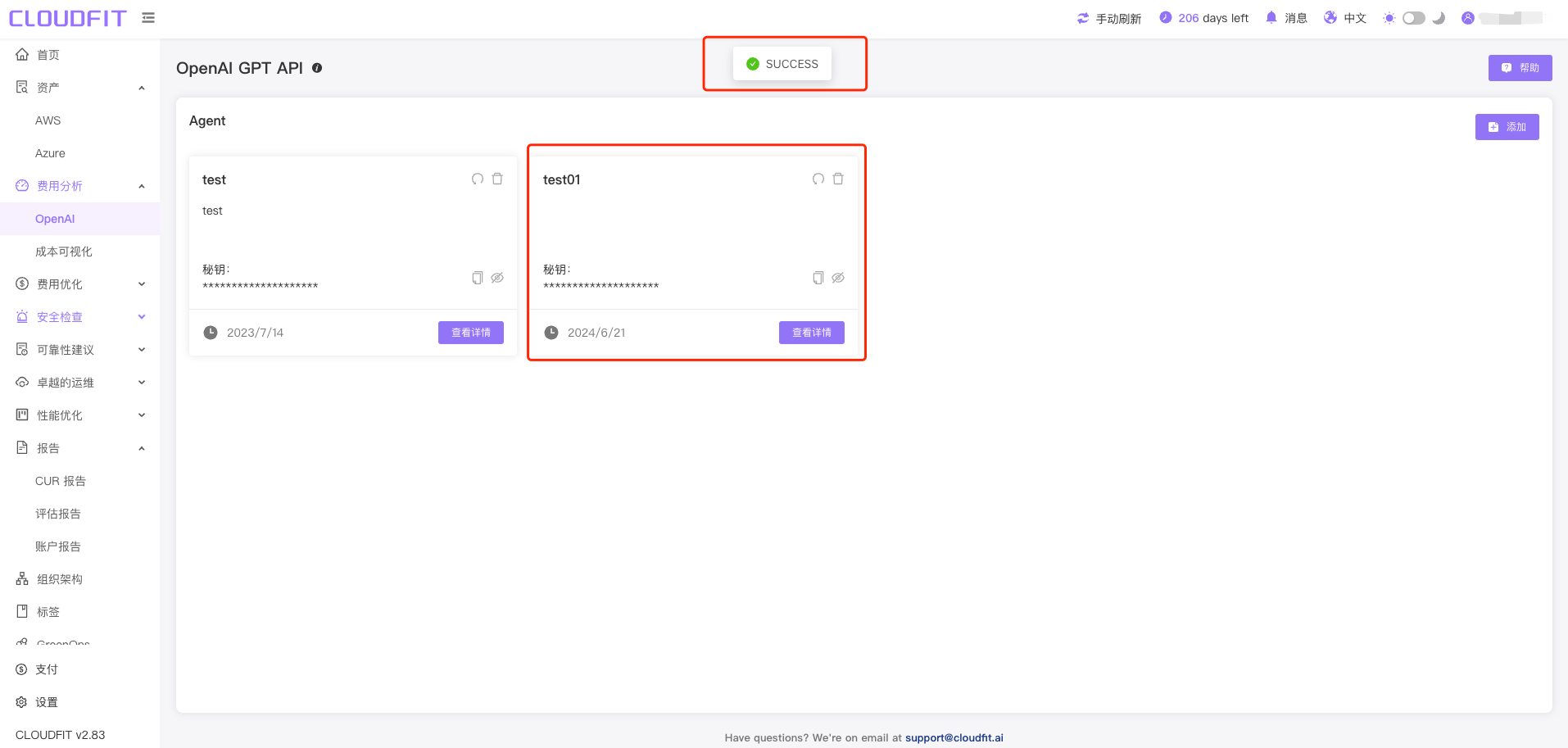View details of test01 agent
Viewport: 1568px width, 748px height.
812,333
